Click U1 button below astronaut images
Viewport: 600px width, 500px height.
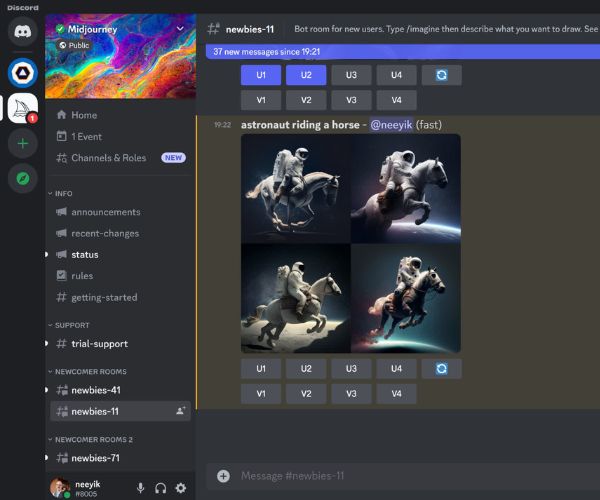(x=261, y=369)
